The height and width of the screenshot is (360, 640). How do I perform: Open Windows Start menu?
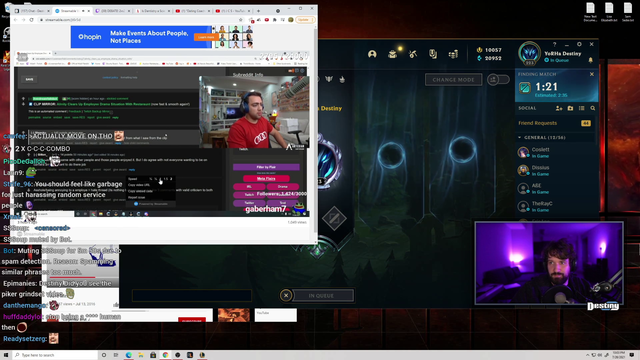[x=6, y=355]
